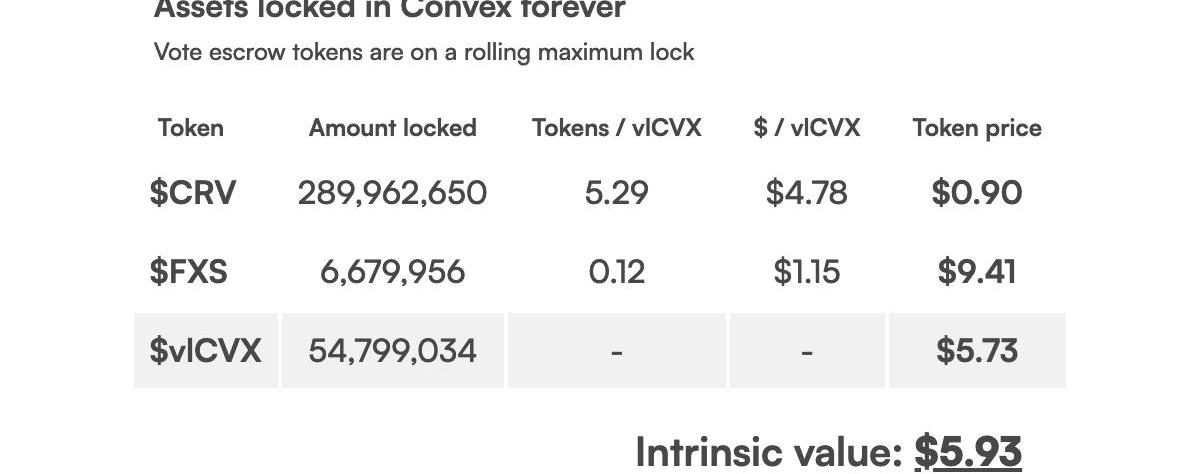Click the 54,799,034 amount locked value

[392, 351]
